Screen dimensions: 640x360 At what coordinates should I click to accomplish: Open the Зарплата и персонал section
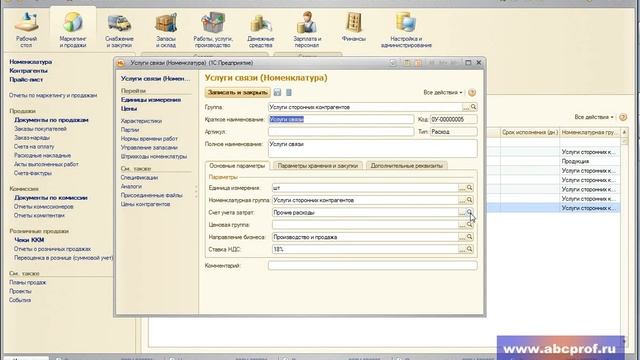(307, 30)
